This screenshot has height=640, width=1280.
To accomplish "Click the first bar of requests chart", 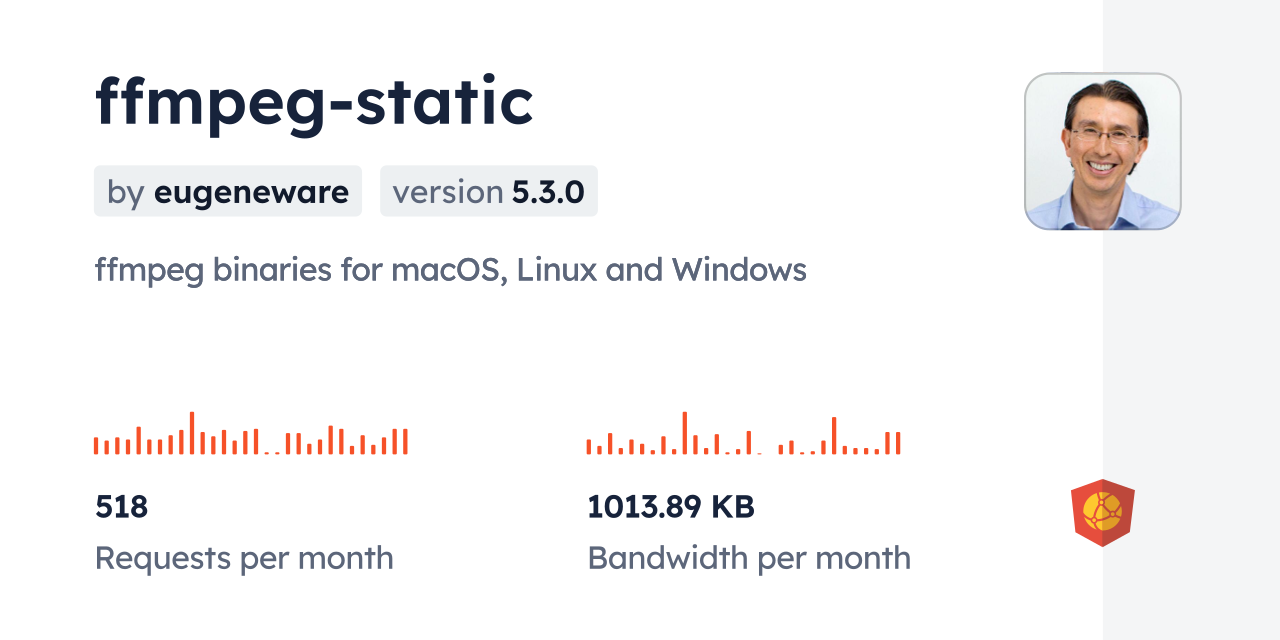I will pyautogui.click(x=96, y=446).
